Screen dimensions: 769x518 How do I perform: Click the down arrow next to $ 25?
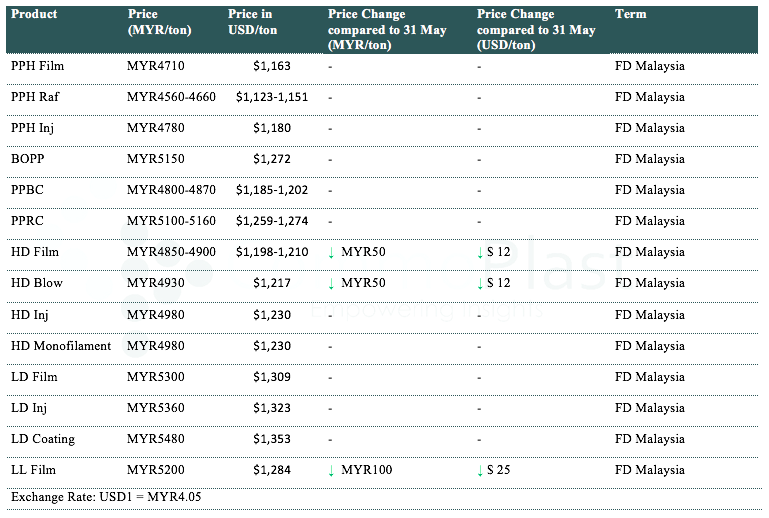click(x=481, y=470)
